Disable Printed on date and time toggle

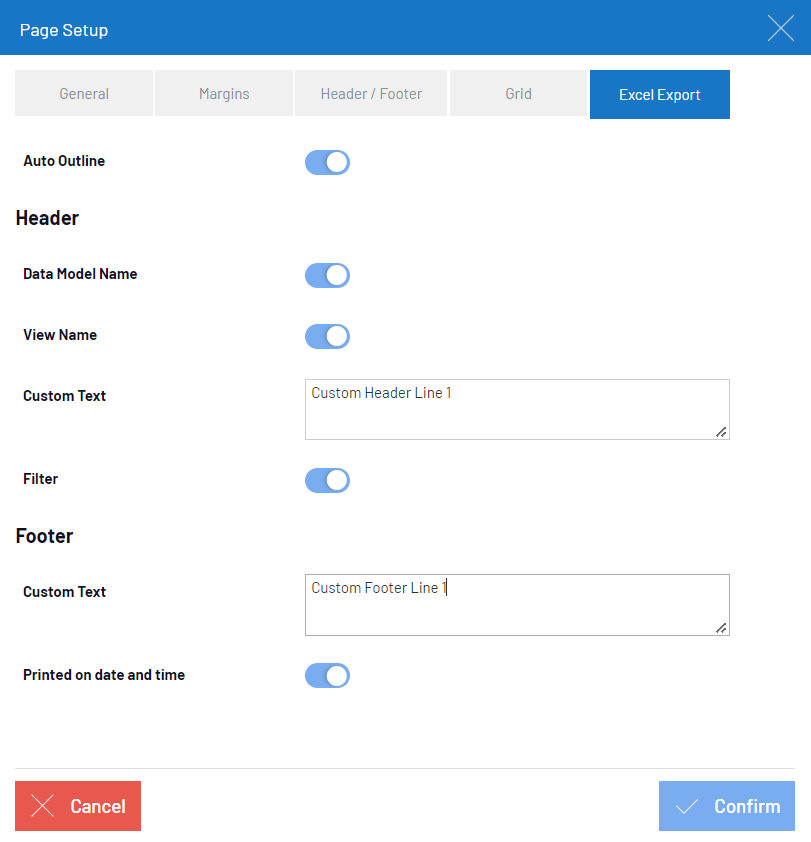(327, 676)
